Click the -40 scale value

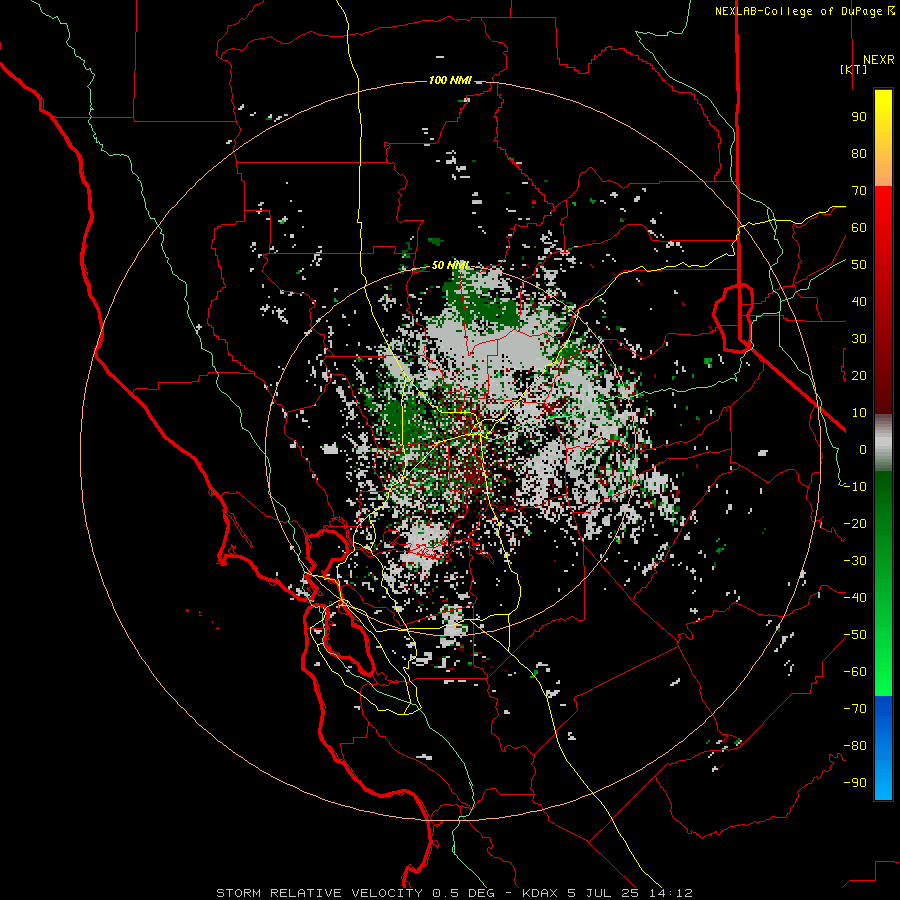click(855, 598)
